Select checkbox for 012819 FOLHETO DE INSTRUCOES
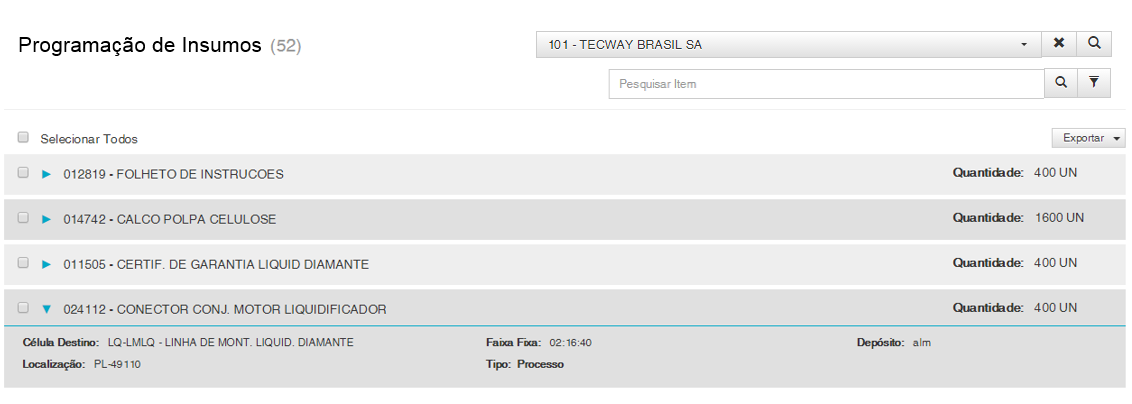 point(23,173)
